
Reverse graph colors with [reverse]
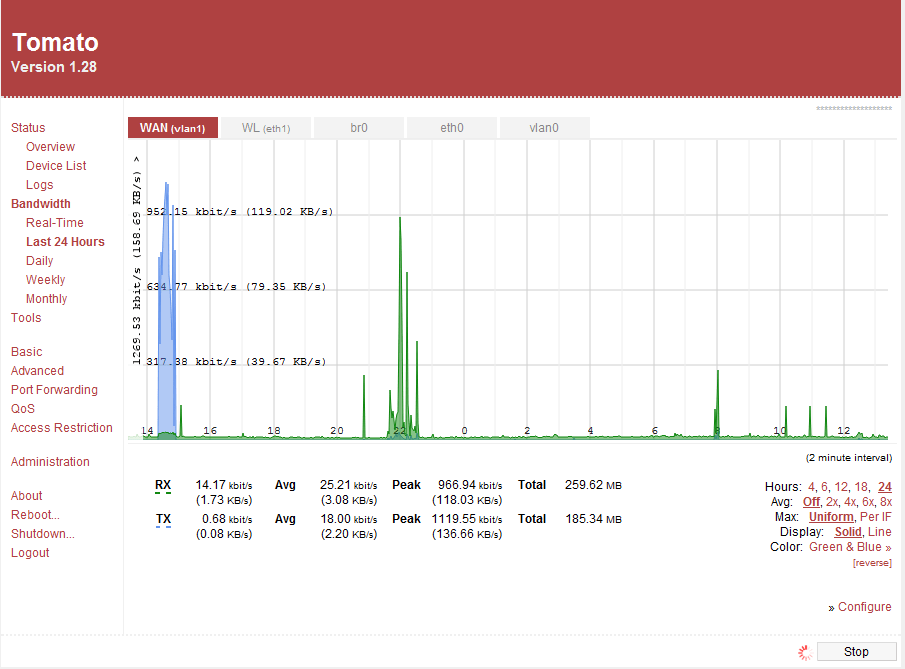point(871,562)
